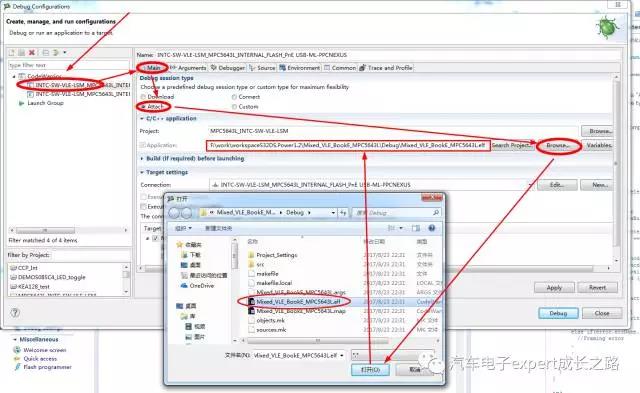
Task: Switch to the Debugger tab
Action: 228,68
